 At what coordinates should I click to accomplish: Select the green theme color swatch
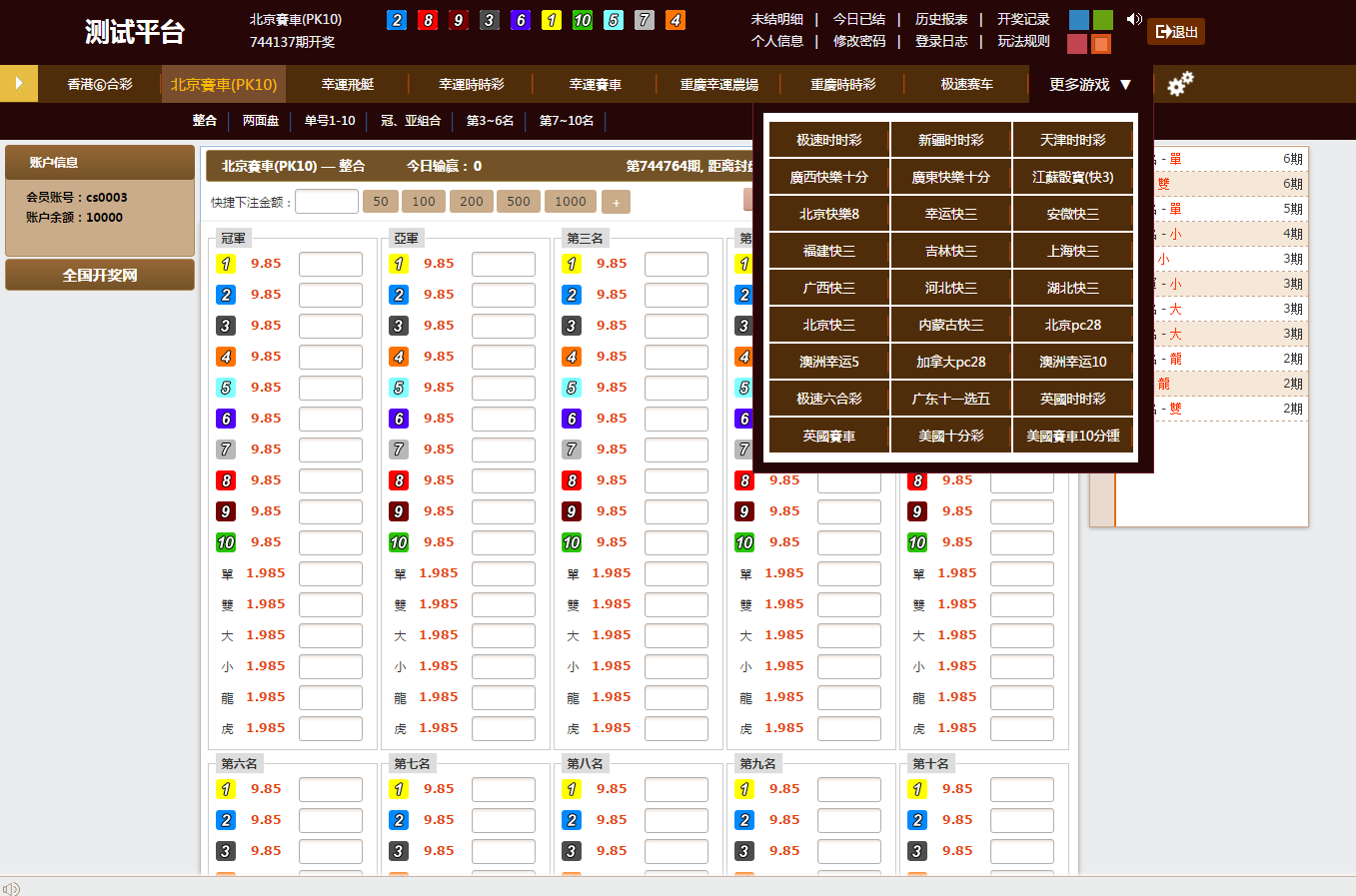pos(1102,20)
